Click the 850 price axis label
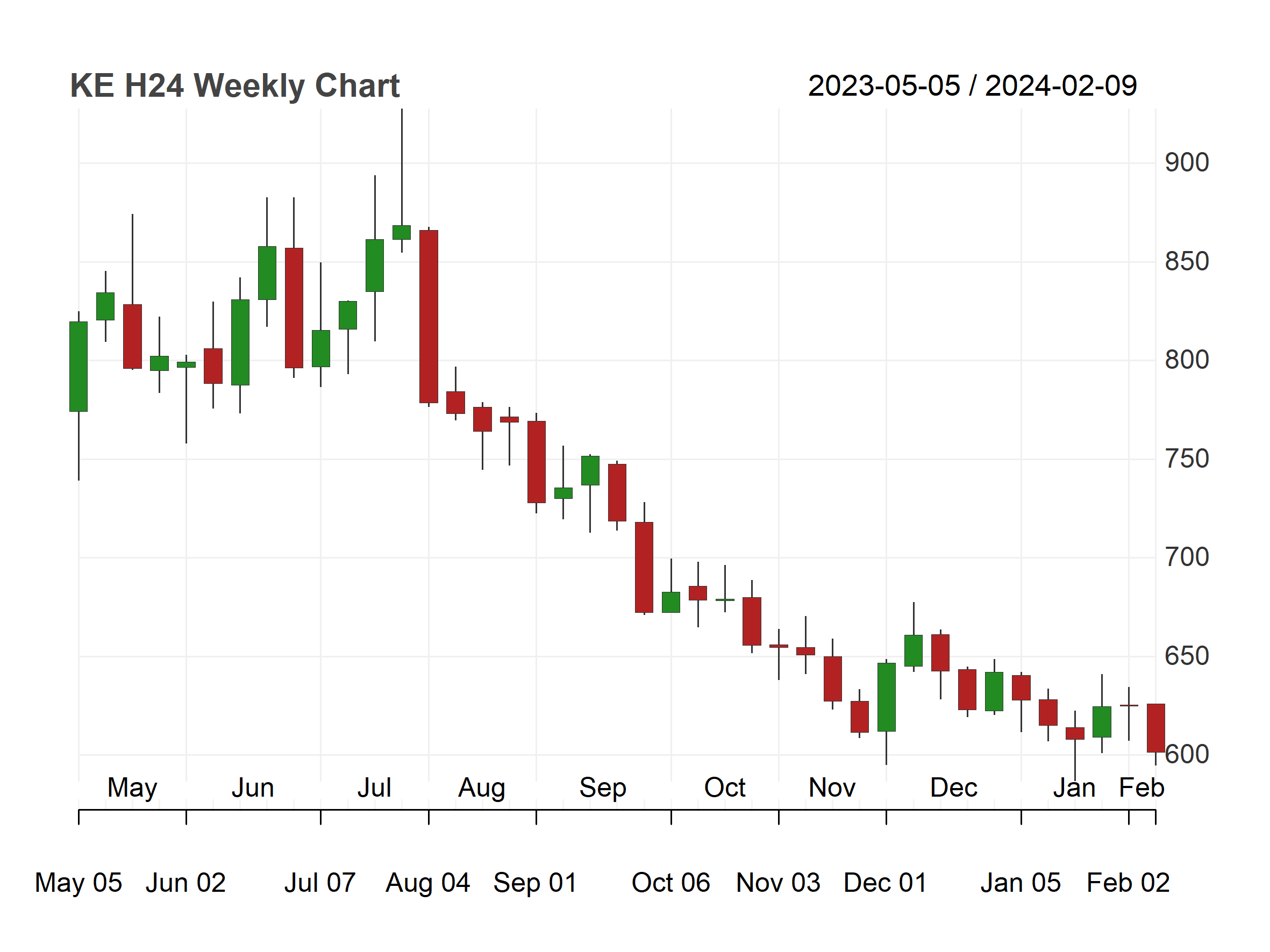This screenshot has height=952, width=1270. [x=1187, y=262]
